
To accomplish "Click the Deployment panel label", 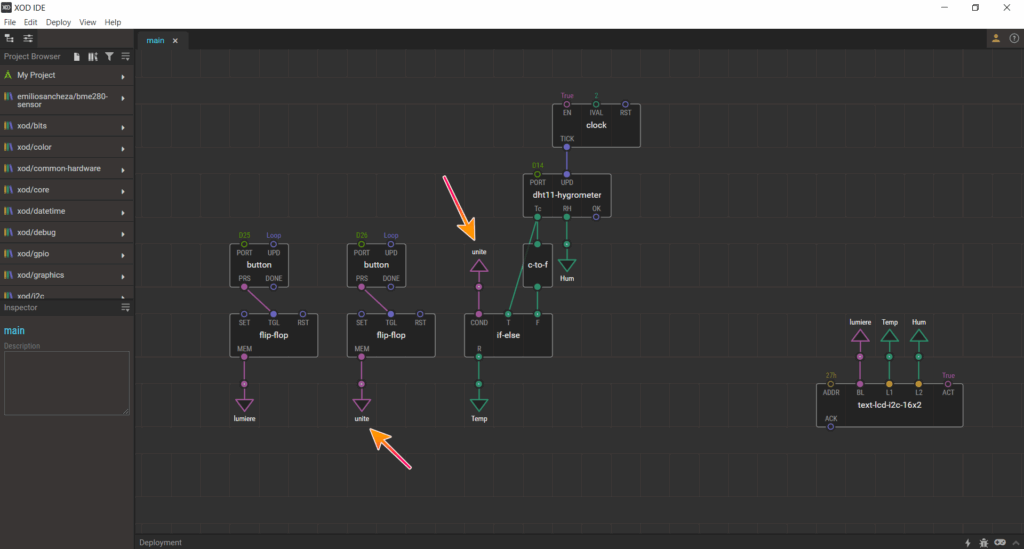I will point(160,542).
